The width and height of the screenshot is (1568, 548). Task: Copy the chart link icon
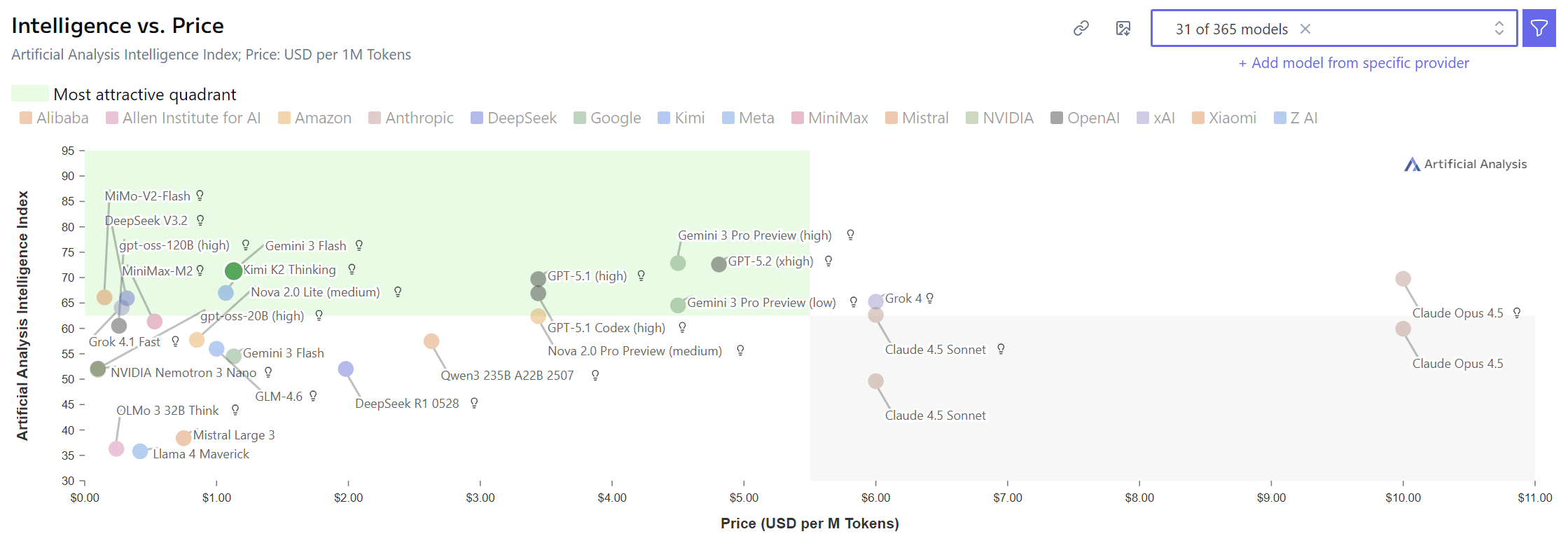[1081, 28]
